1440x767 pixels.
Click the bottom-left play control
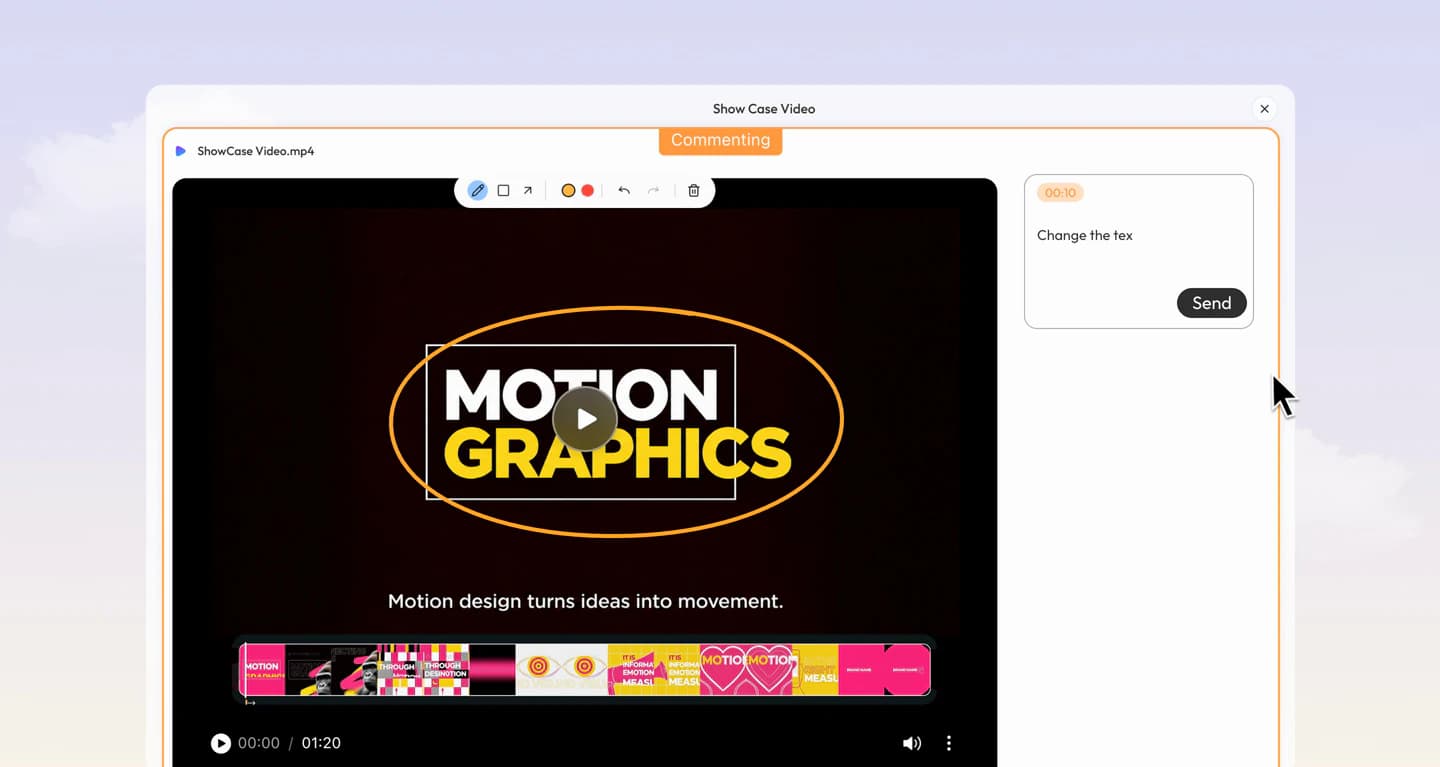coord(220,743)
